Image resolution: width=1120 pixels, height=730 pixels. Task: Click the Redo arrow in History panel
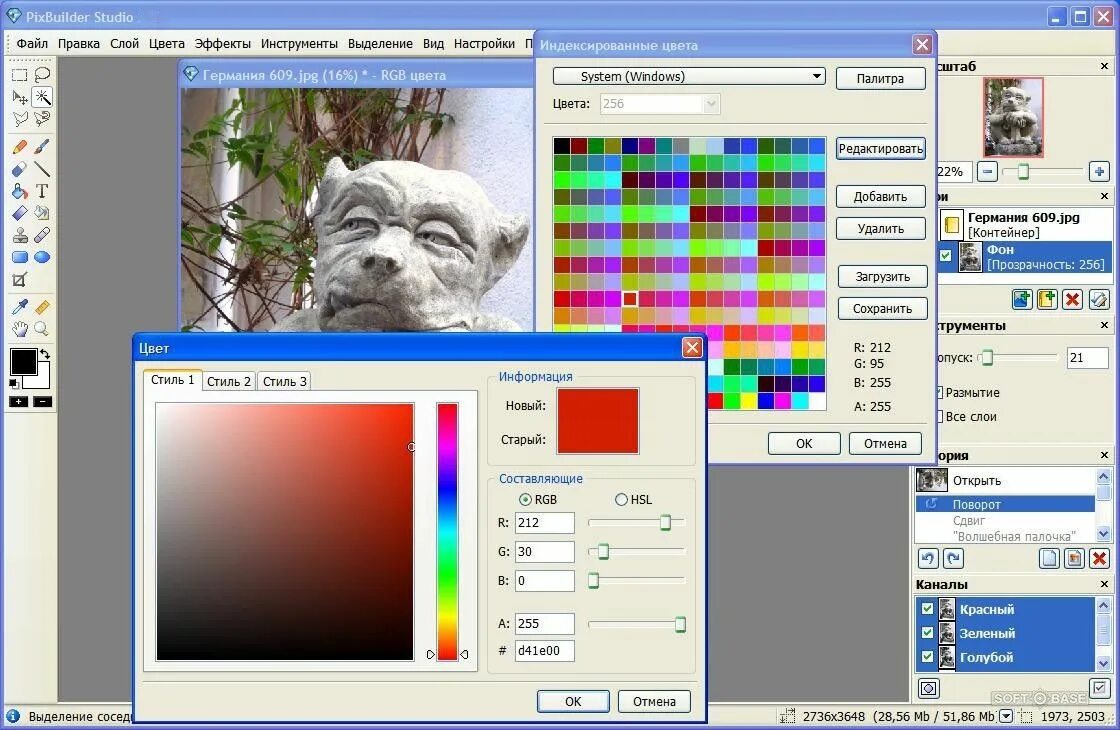coord(953,559)
